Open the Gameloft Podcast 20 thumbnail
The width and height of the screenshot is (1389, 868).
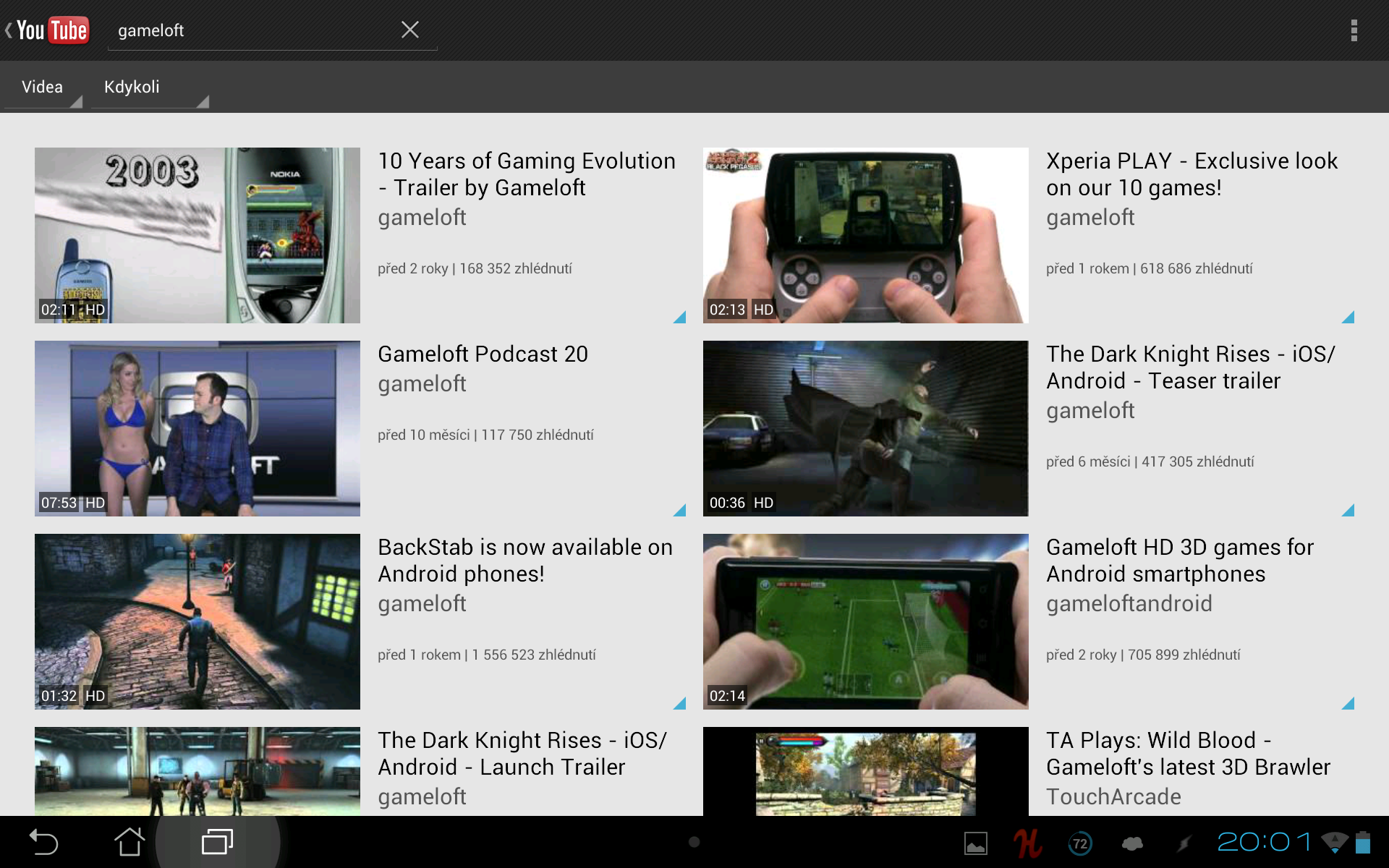point(197,428)
